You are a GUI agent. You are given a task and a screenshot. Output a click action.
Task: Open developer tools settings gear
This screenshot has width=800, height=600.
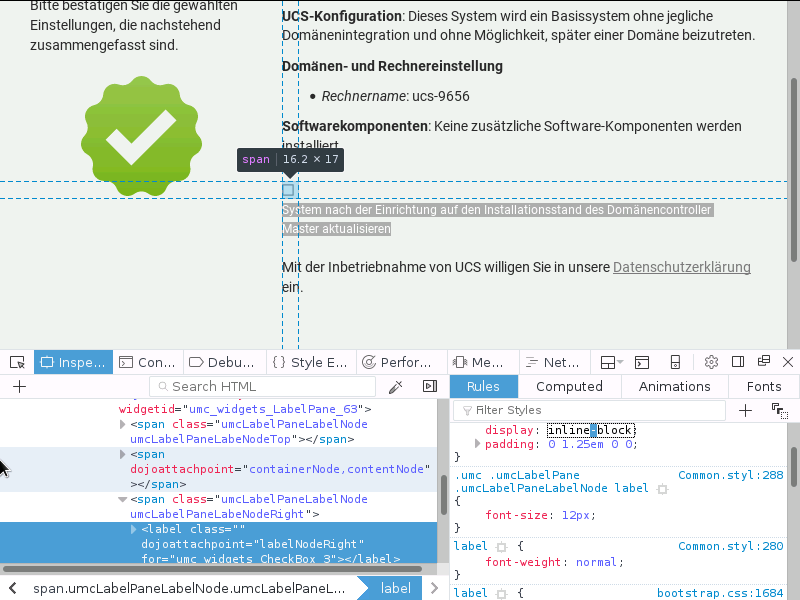click(x=711, y=362)
